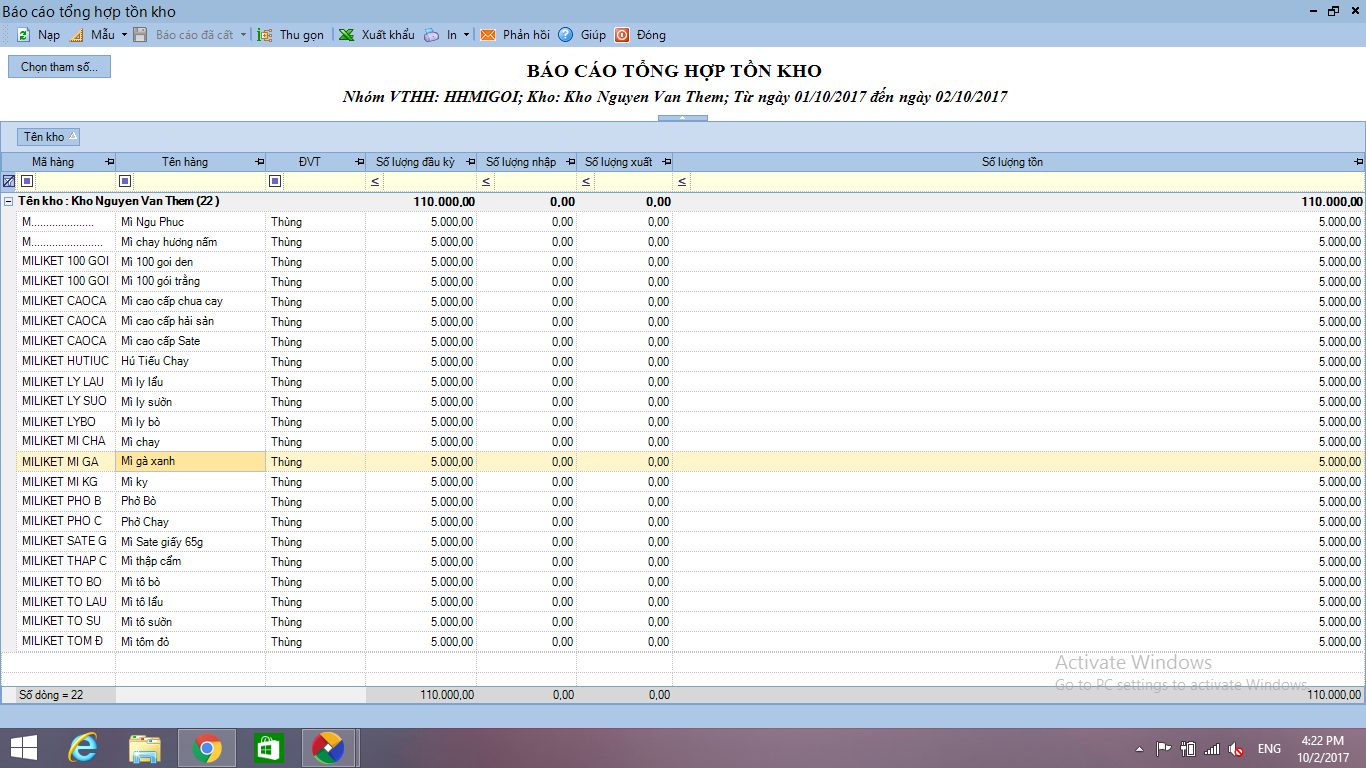Click the Giúp help question icon
The image size is (1366, 768).
[565, 35]
